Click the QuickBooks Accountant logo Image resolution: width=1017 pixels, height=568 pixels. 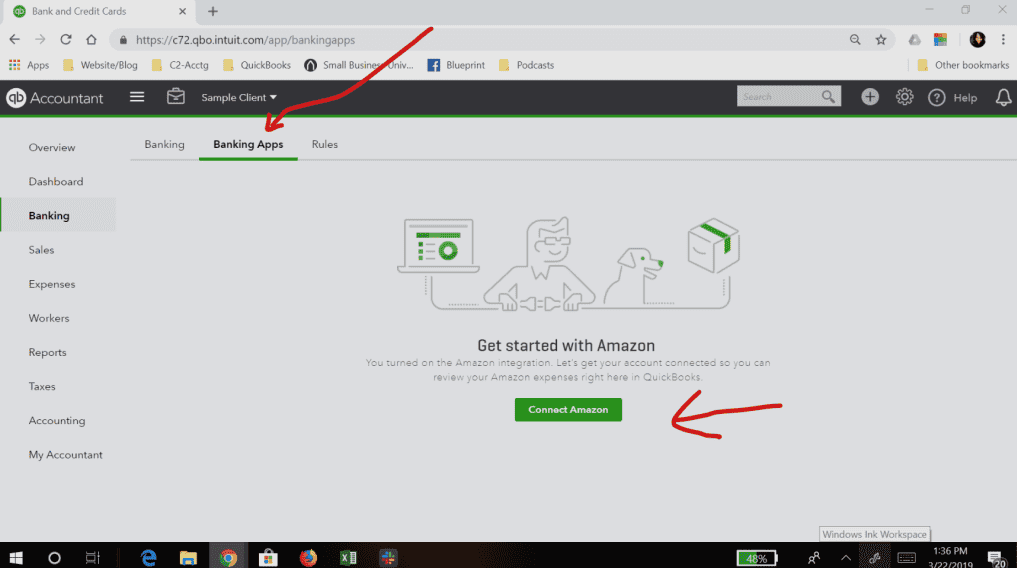coord(54,98)
